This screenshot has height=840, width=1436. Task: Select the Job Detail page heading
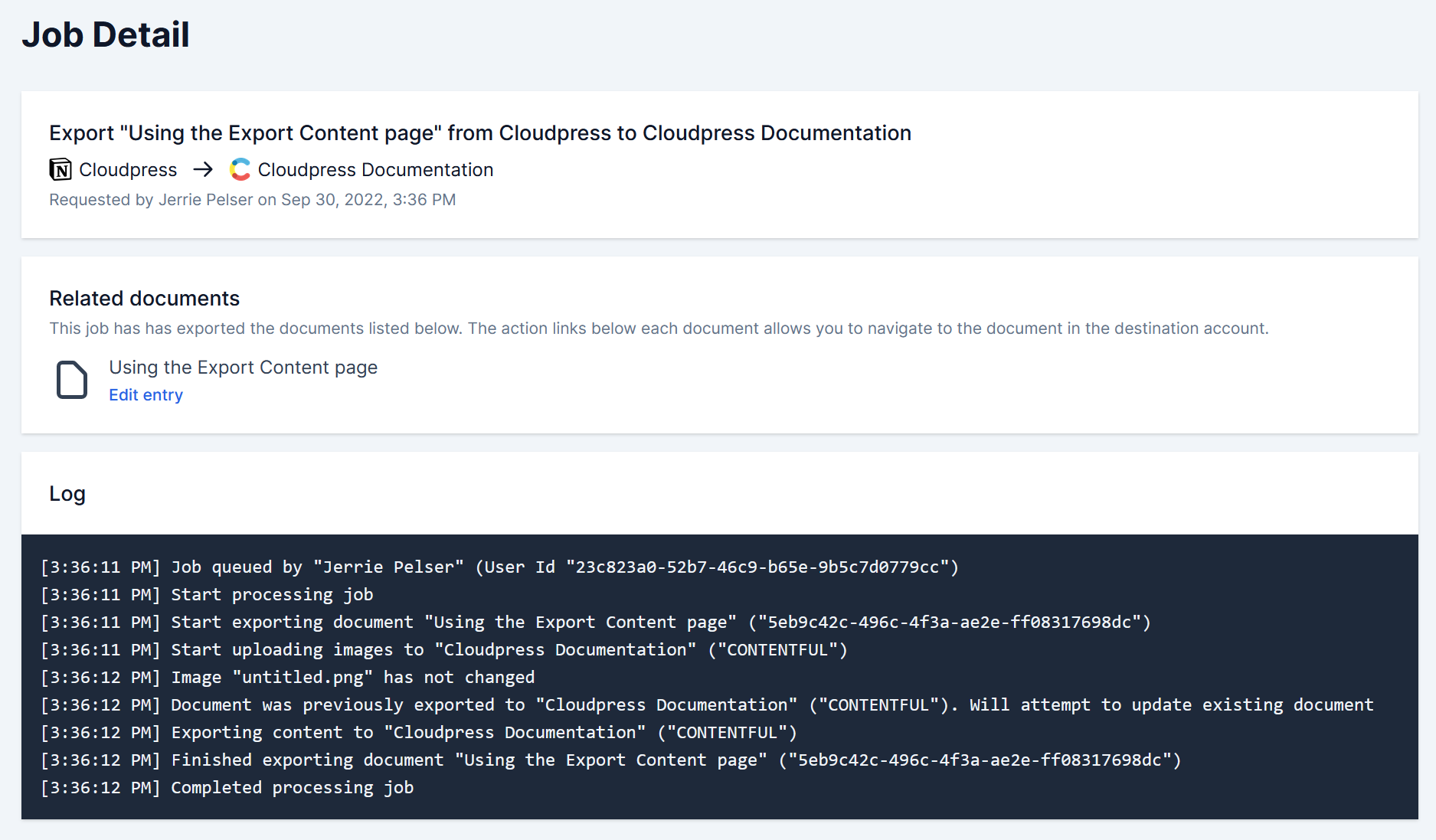tap(106, 34)
